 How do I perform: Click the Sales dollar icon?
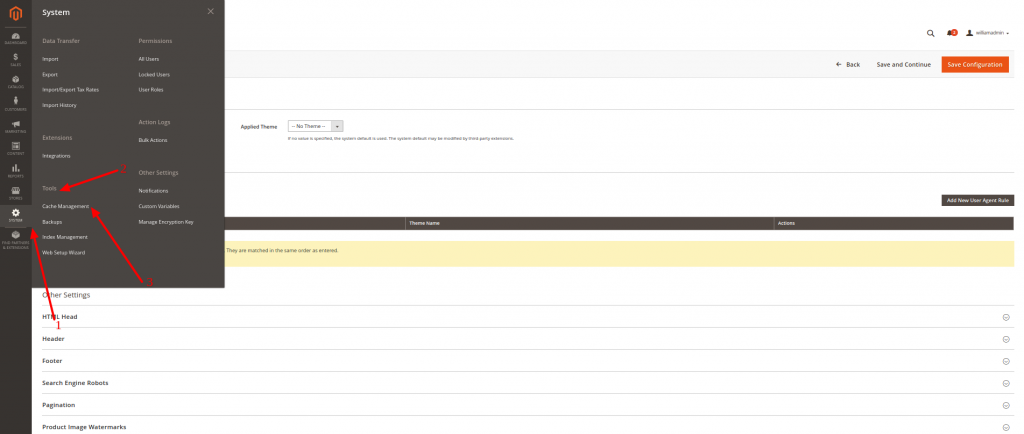[15, 59]
